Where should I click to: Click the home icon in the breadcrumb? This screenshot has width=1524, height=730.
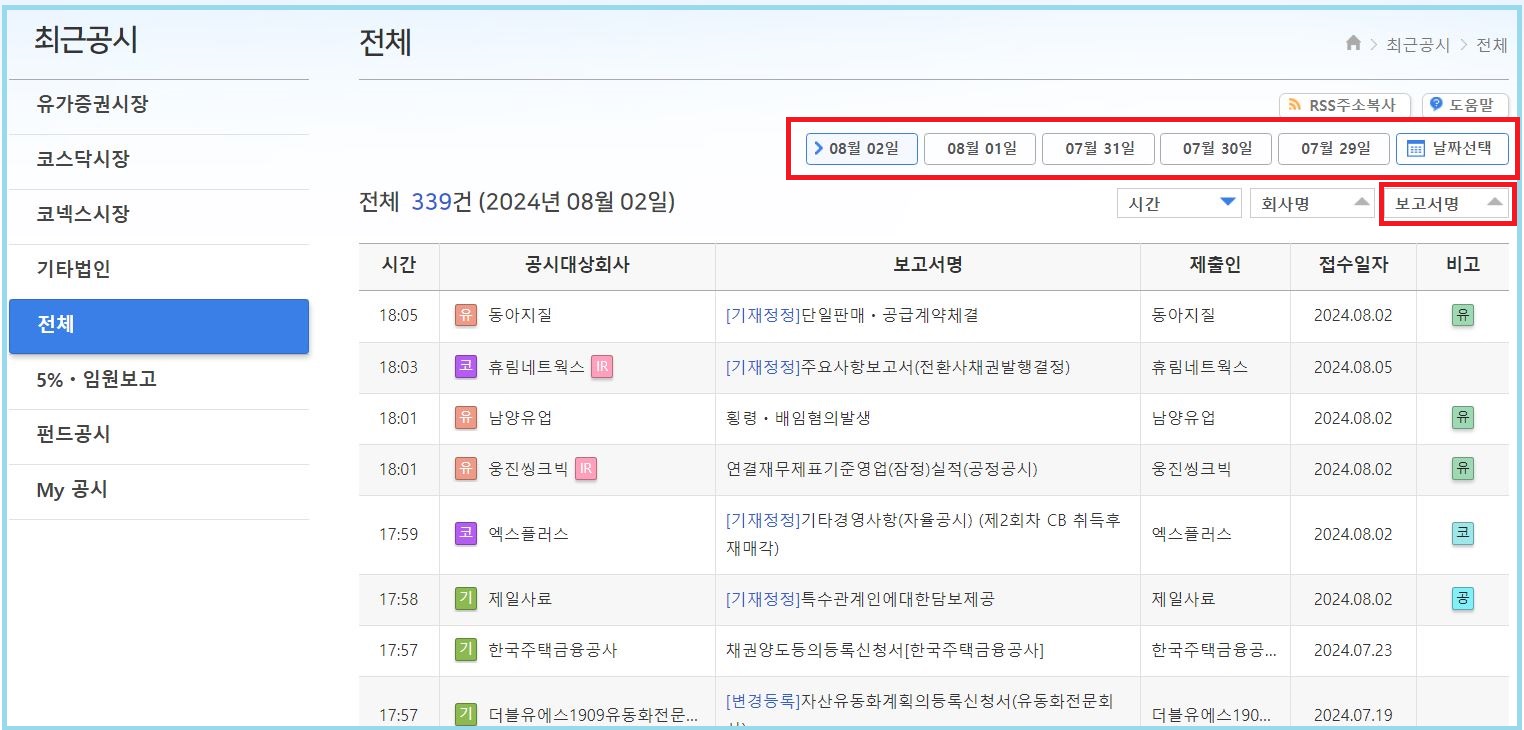point(1352,44)
